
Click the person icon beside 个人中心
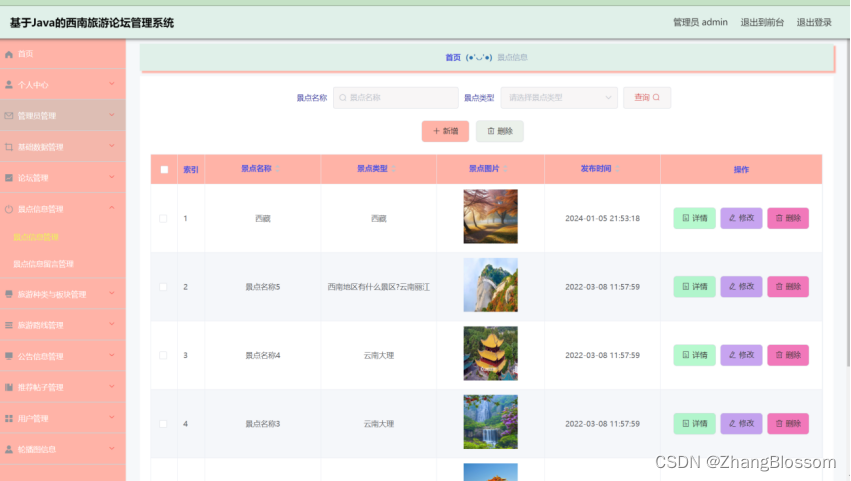coord(9,85)
